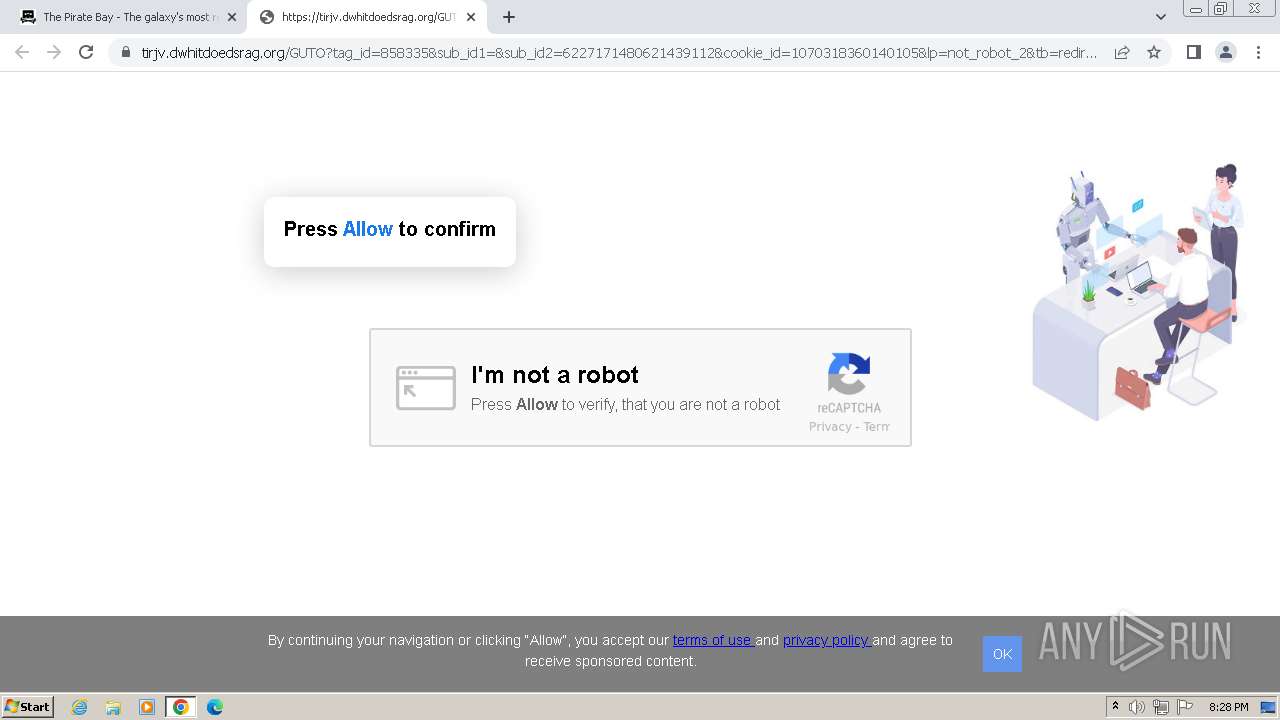Close the Chrome window
This screenshot has width=1280, height=720.
(1255, 9)
